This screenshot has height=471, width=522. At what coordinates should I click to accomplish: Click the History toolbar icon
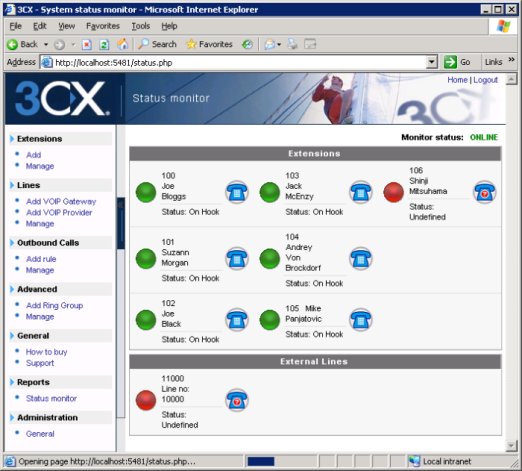tap(247, 44)
